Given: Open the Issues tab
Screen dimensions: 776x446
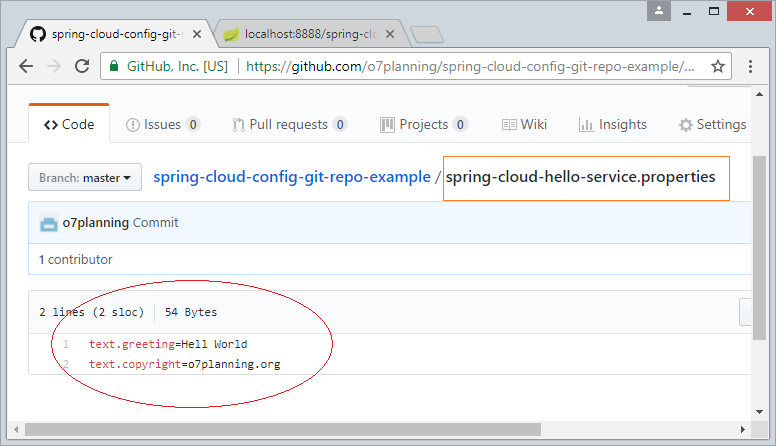Looking at the screenshot, I should [x=163, y=124].
